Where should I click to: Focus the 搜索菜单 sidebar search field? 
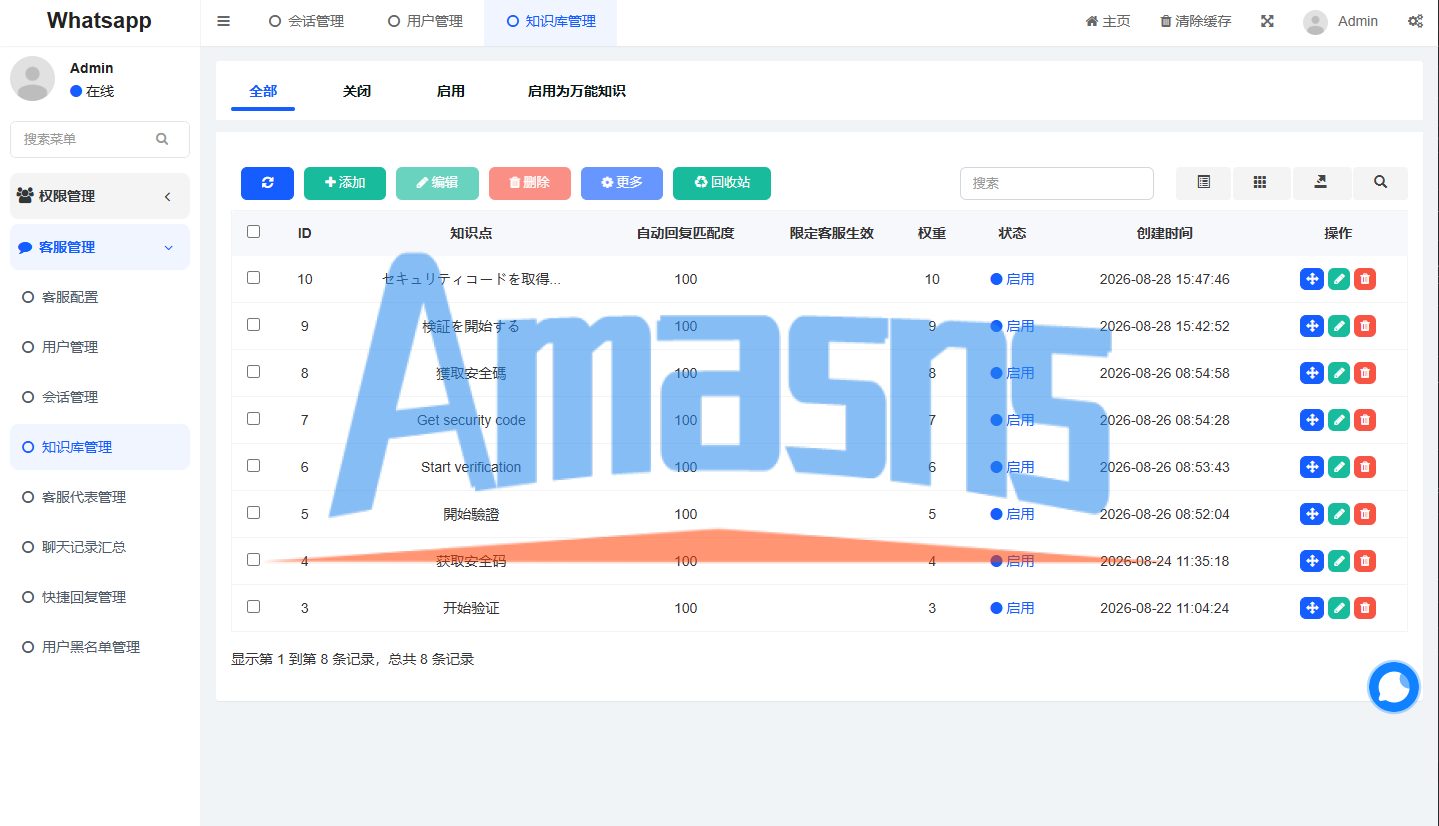100,139
